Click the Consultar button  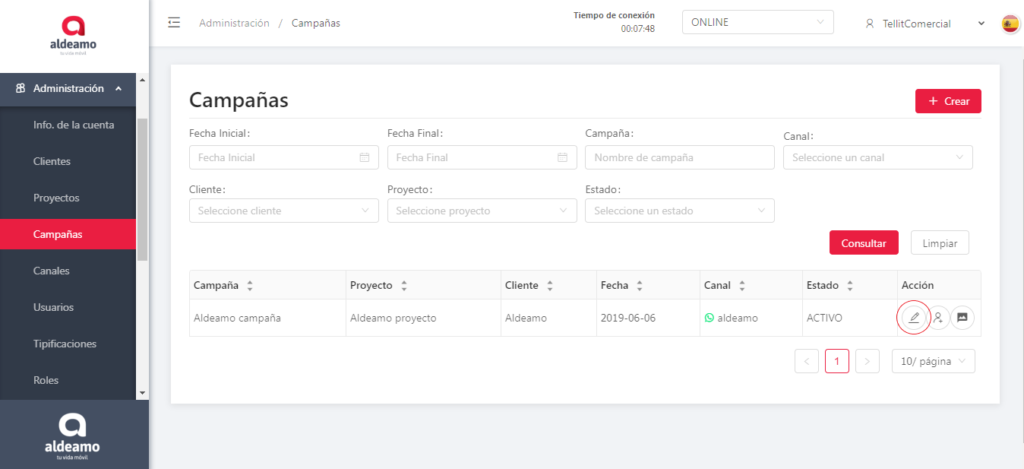(863, 243)
